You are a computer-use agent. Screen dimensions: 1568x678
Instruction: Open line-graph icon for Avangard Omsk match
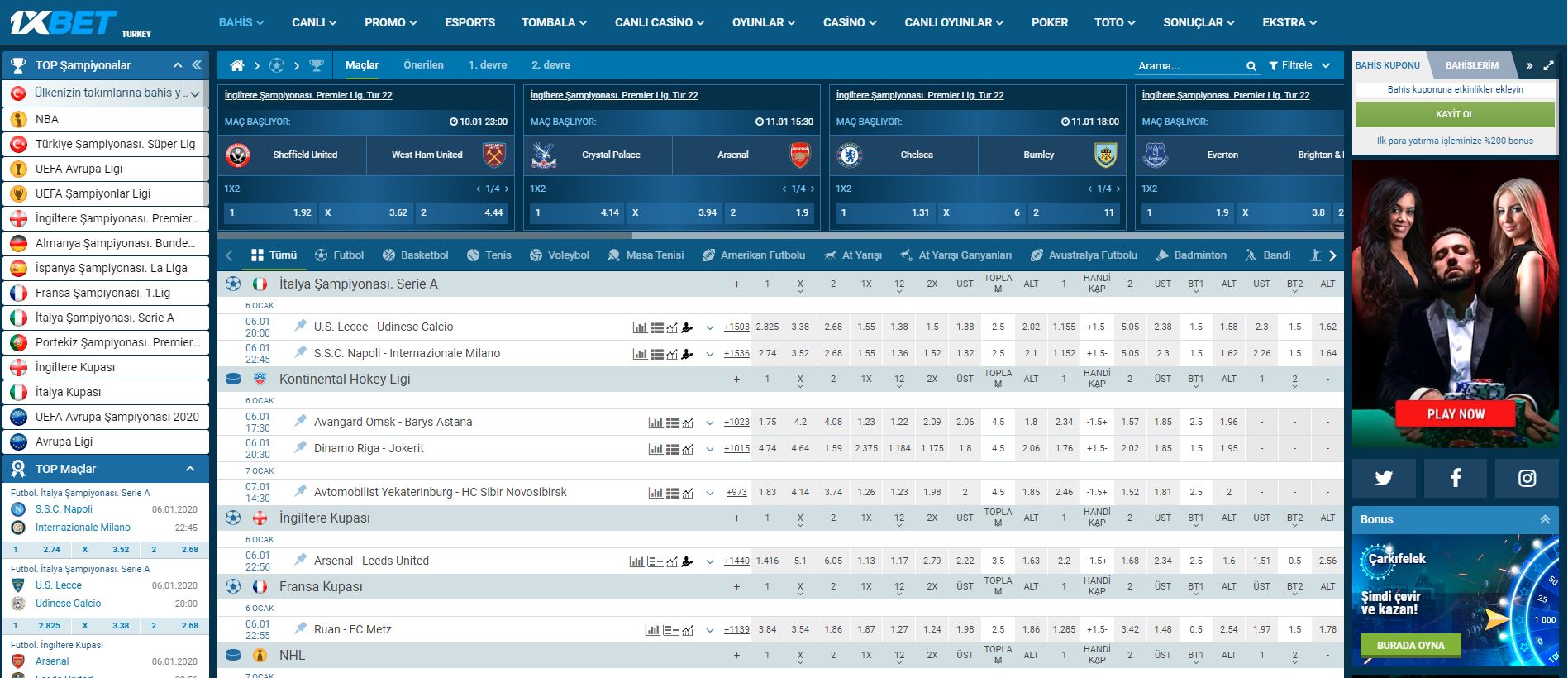[688, 423]
